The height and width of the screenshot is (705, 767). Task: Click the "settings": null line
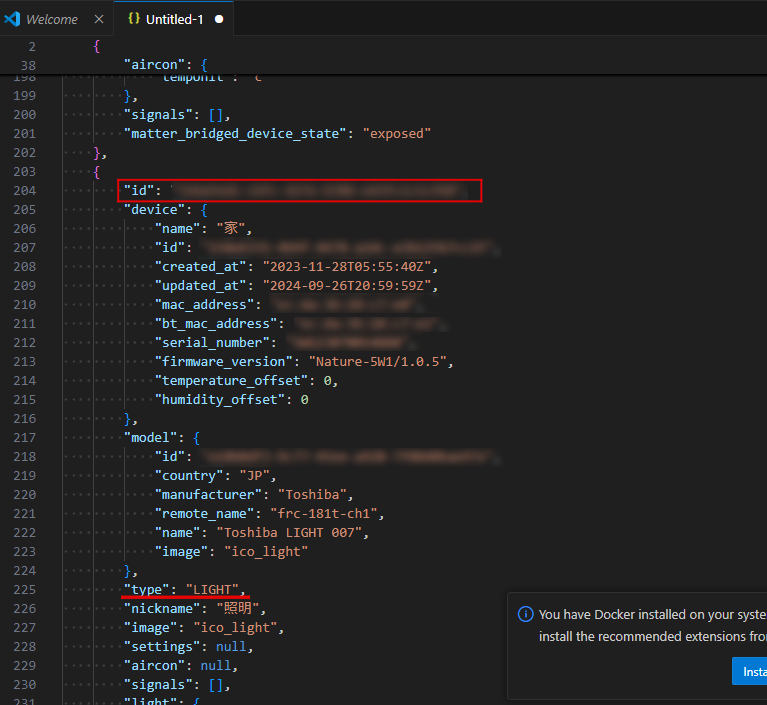point(188,647)
